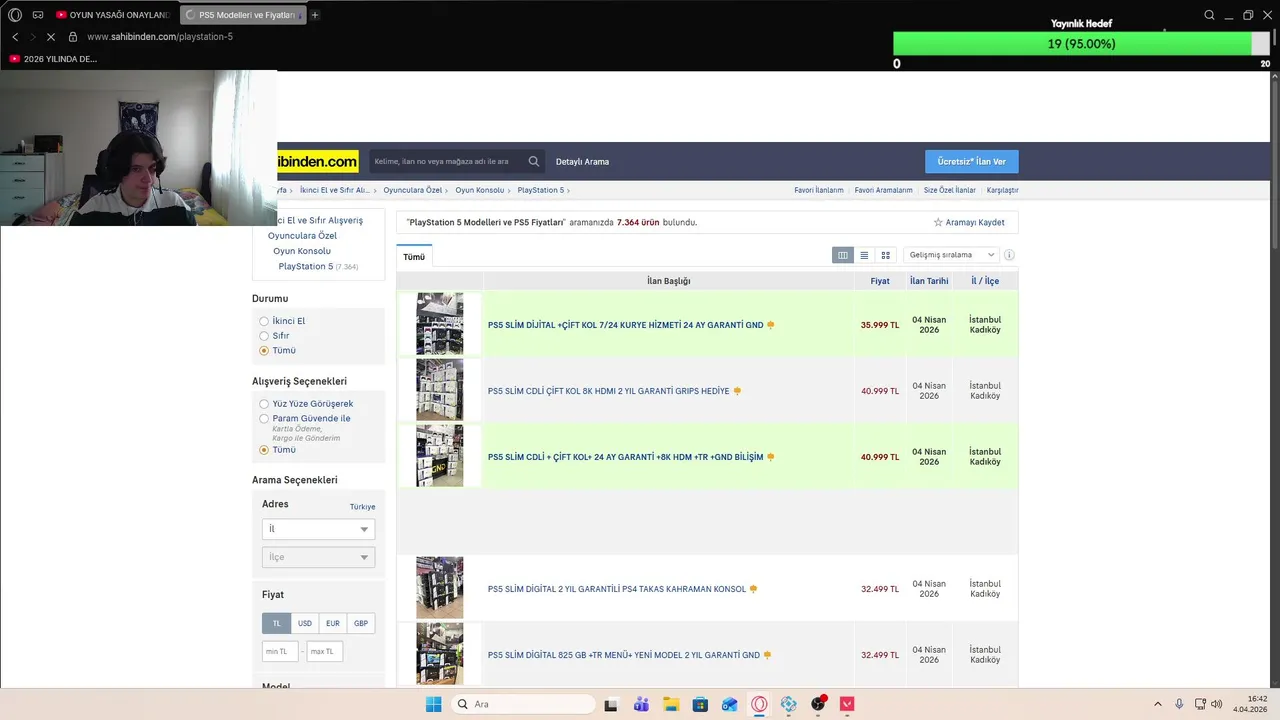Stop page loading with the X icon
Viewport: 1280px width, 720px height.
(51, 37)
